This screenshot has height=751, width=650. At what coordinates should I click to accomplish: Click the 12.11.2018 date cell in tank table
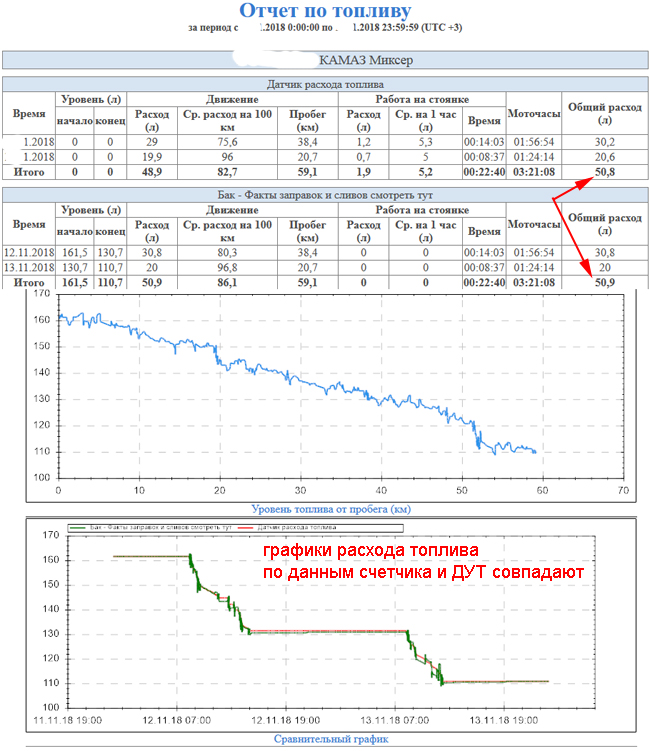[x=28, y=254]
